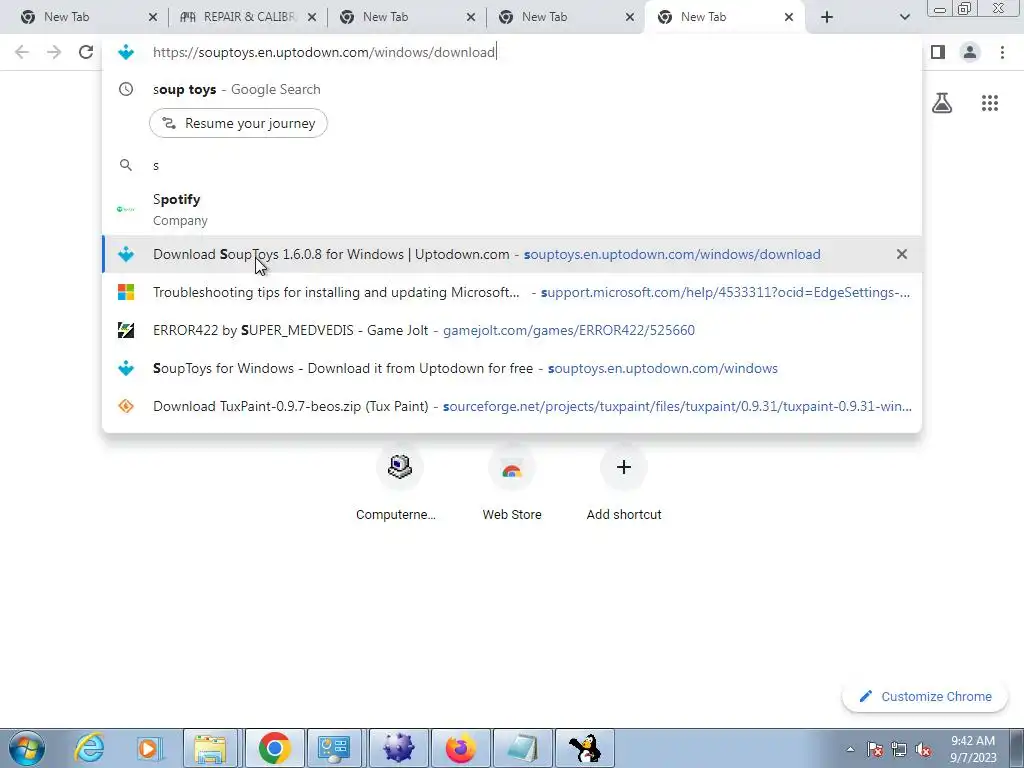The height and width of the screenshot is (768, 1024).
Task: Show hidden system tray icons arrow
Action: point(850,749)
